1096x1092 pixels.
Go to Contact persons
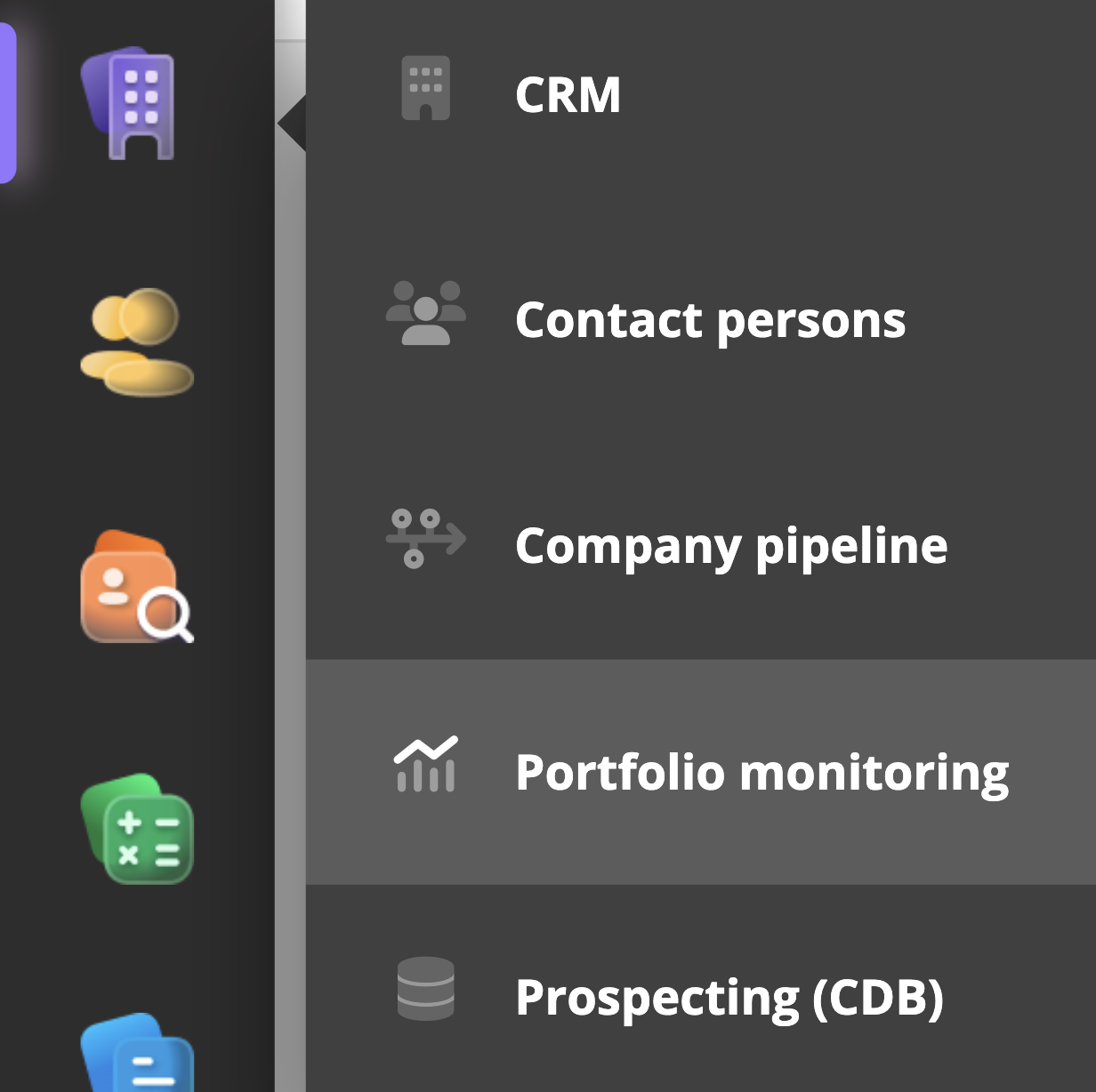[710, 320]
